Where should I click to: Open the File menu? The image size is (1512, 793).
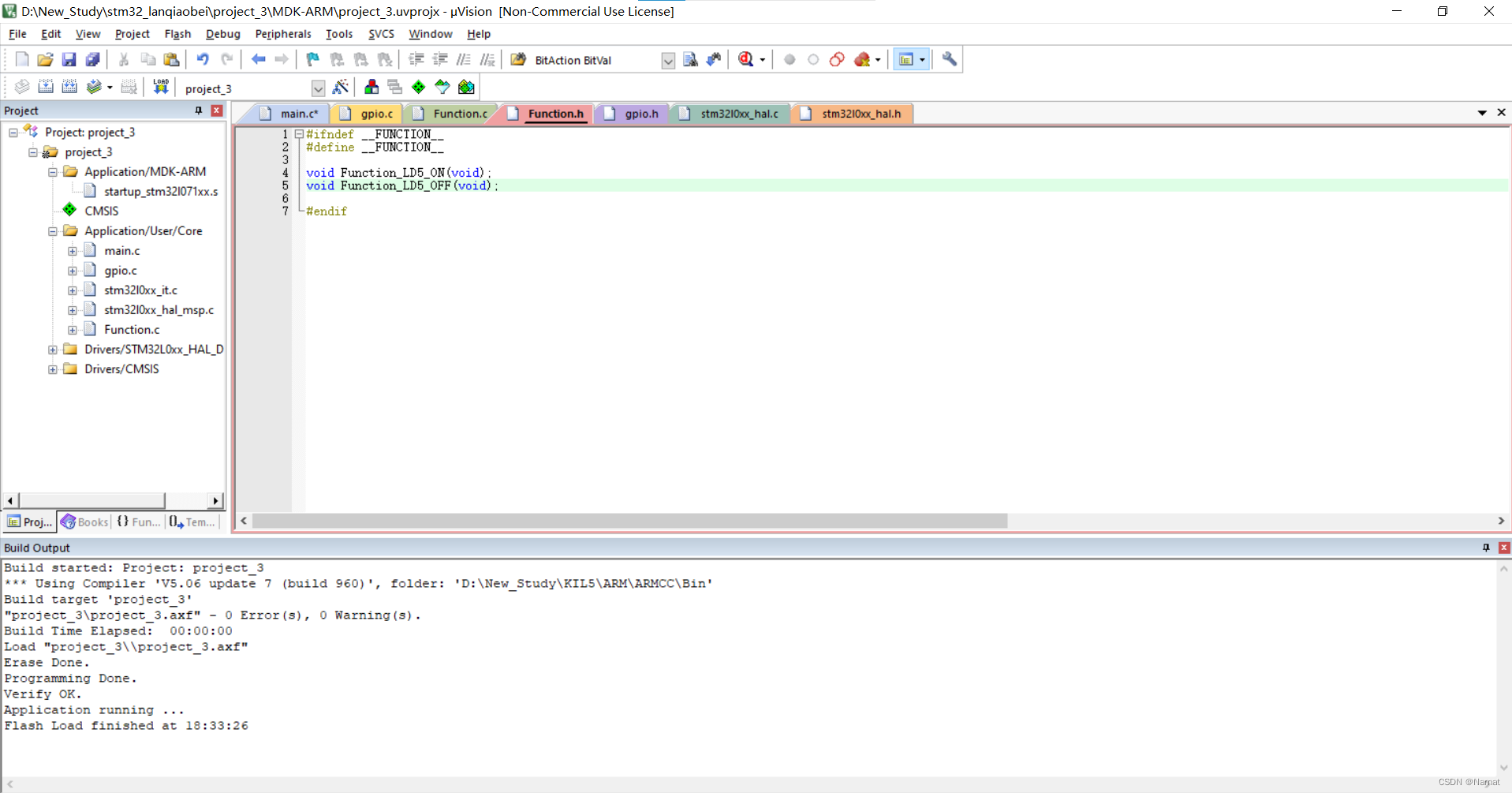pyautogui.click(x=17, y=34)
